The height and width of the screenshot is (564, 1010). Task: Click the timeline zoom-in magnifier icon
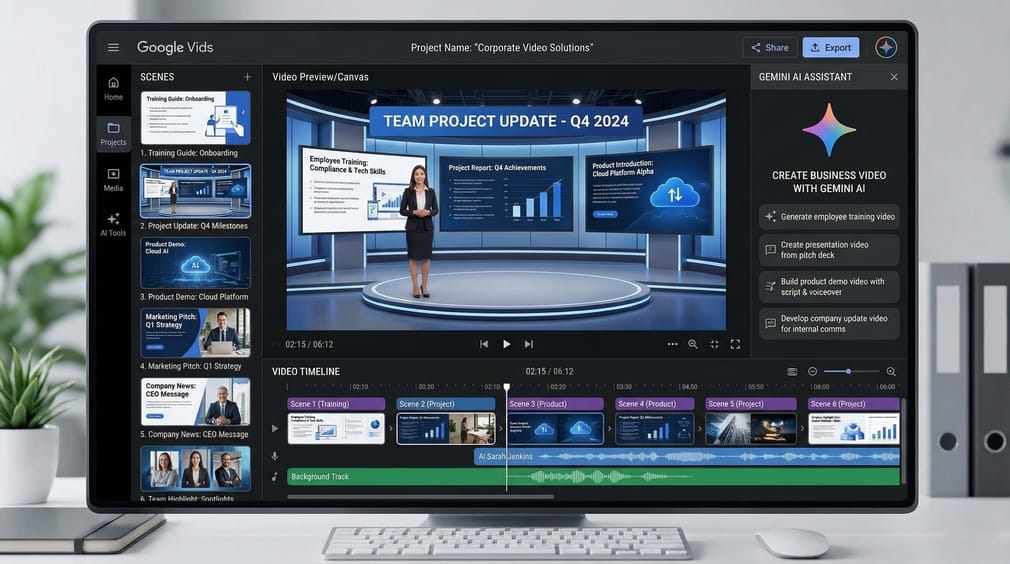click(x=891, y=372)
